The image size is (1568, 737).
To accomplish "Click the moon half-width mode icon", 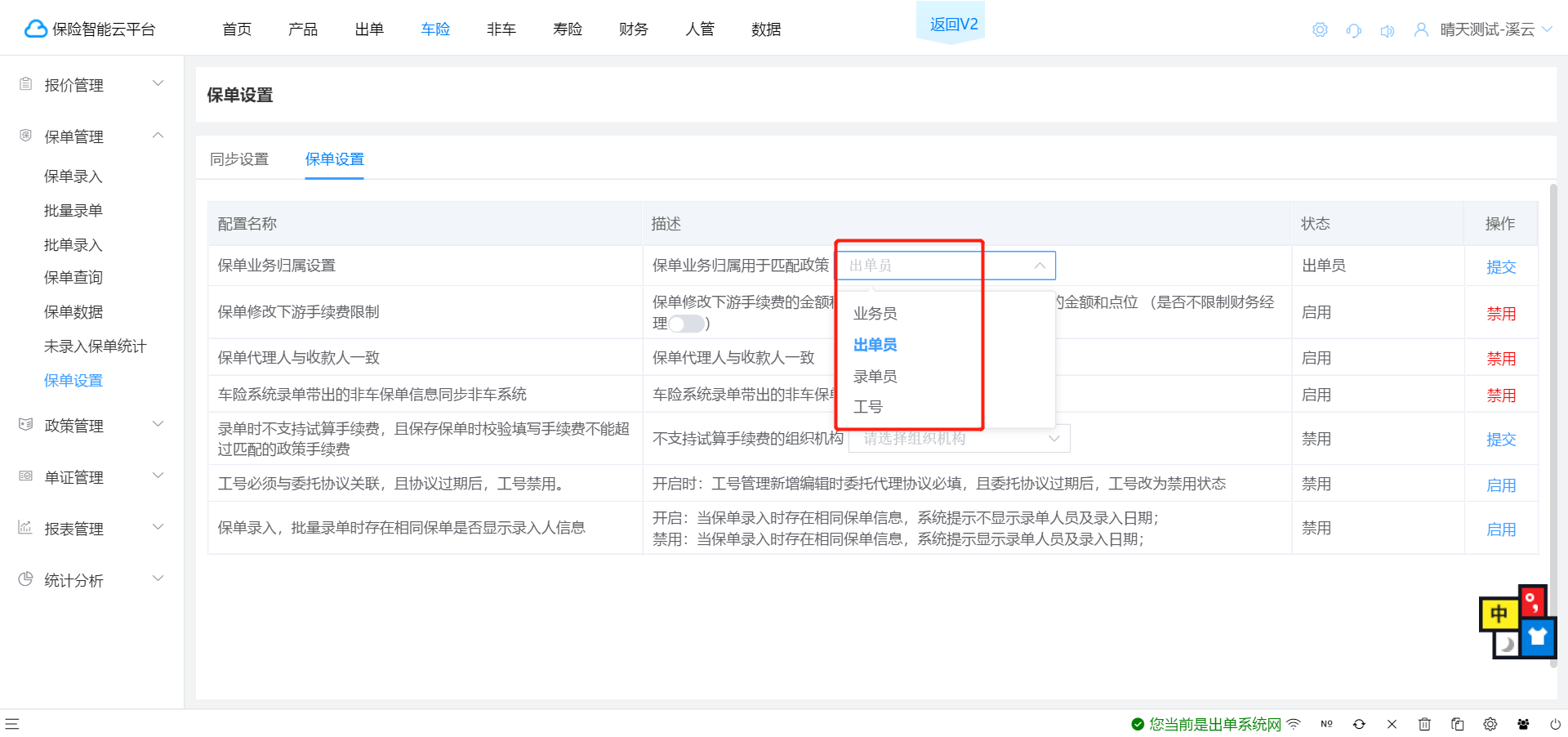I will (1507, 645).
